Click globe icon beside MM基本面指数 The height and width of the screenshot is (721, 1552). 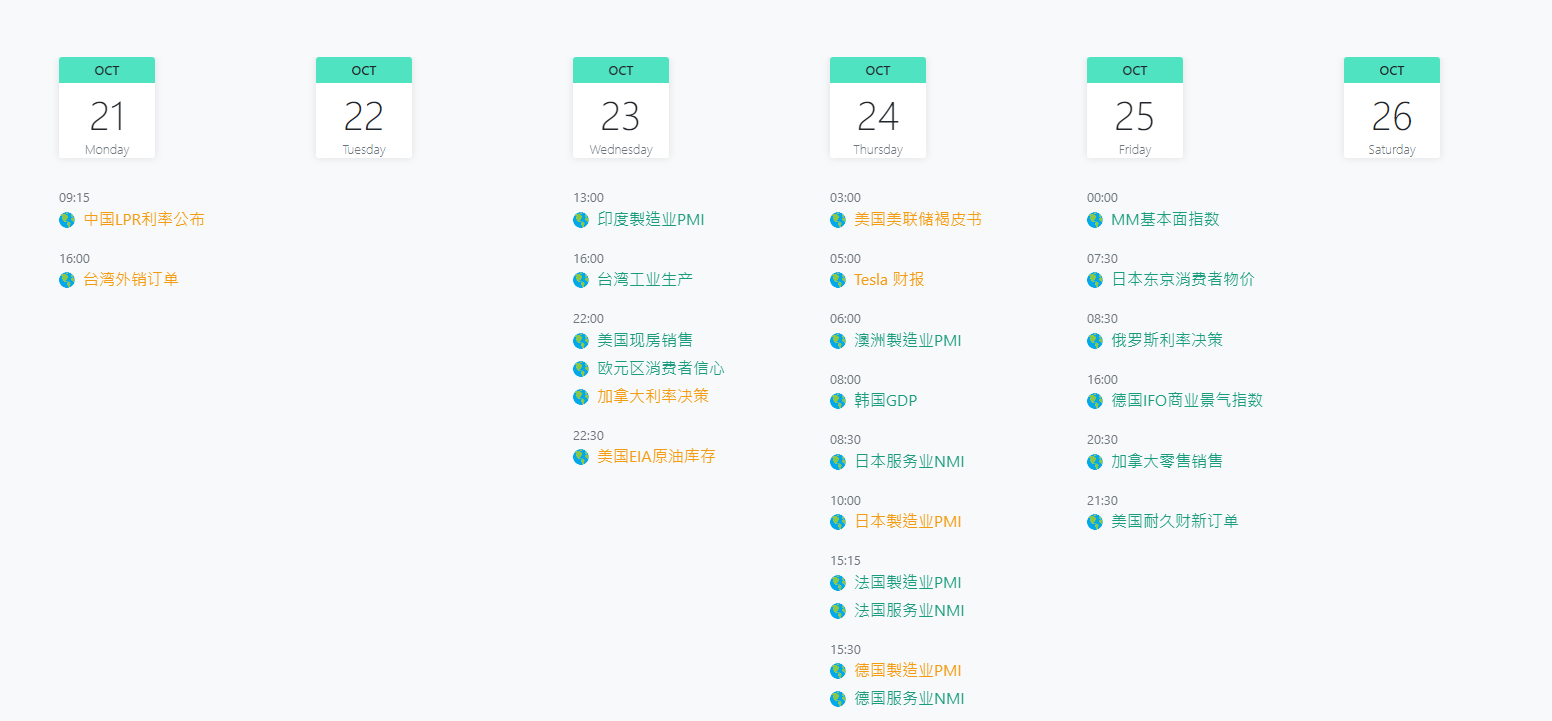1095,220
